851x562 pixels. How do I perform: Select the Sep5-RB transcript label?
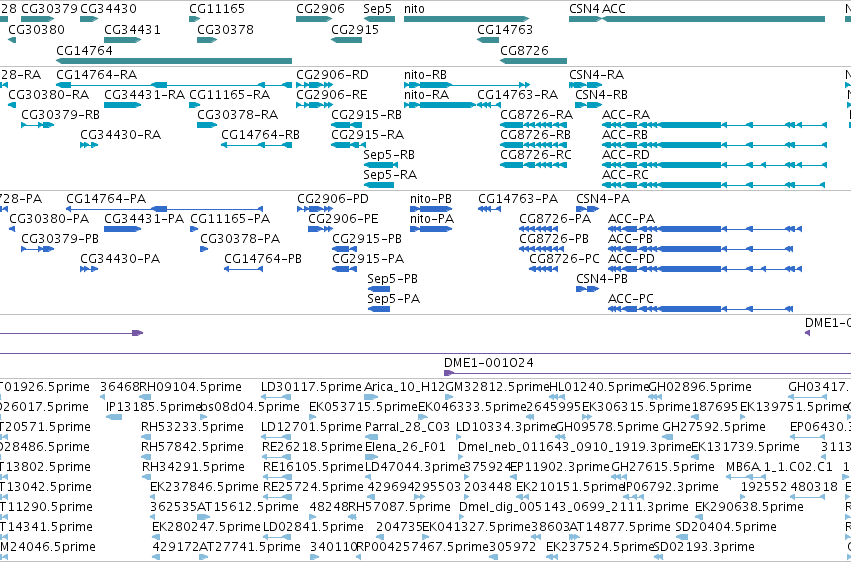tap(389, 155)
